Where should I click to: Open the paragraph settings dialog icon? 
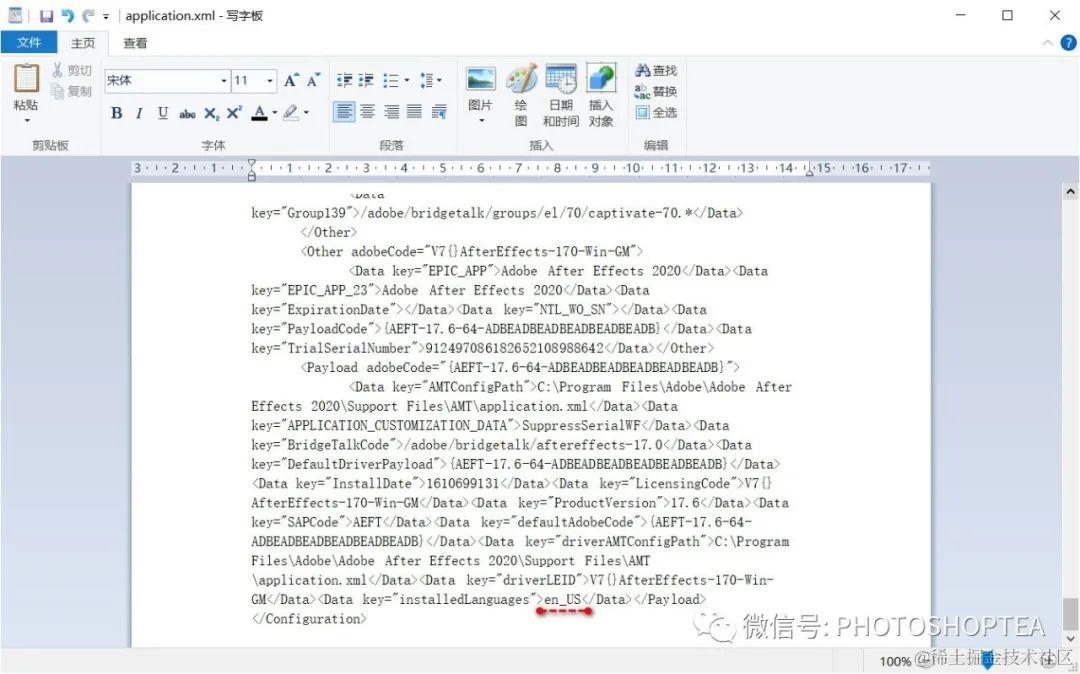(439, 112)
